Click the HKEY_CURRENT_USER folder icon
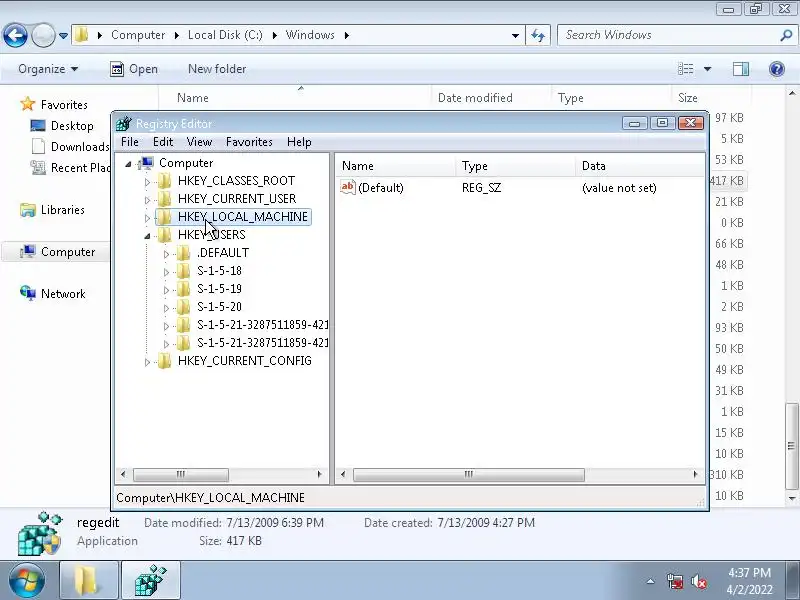This screenshot has height=600, width=800. (x=164, y=198)
